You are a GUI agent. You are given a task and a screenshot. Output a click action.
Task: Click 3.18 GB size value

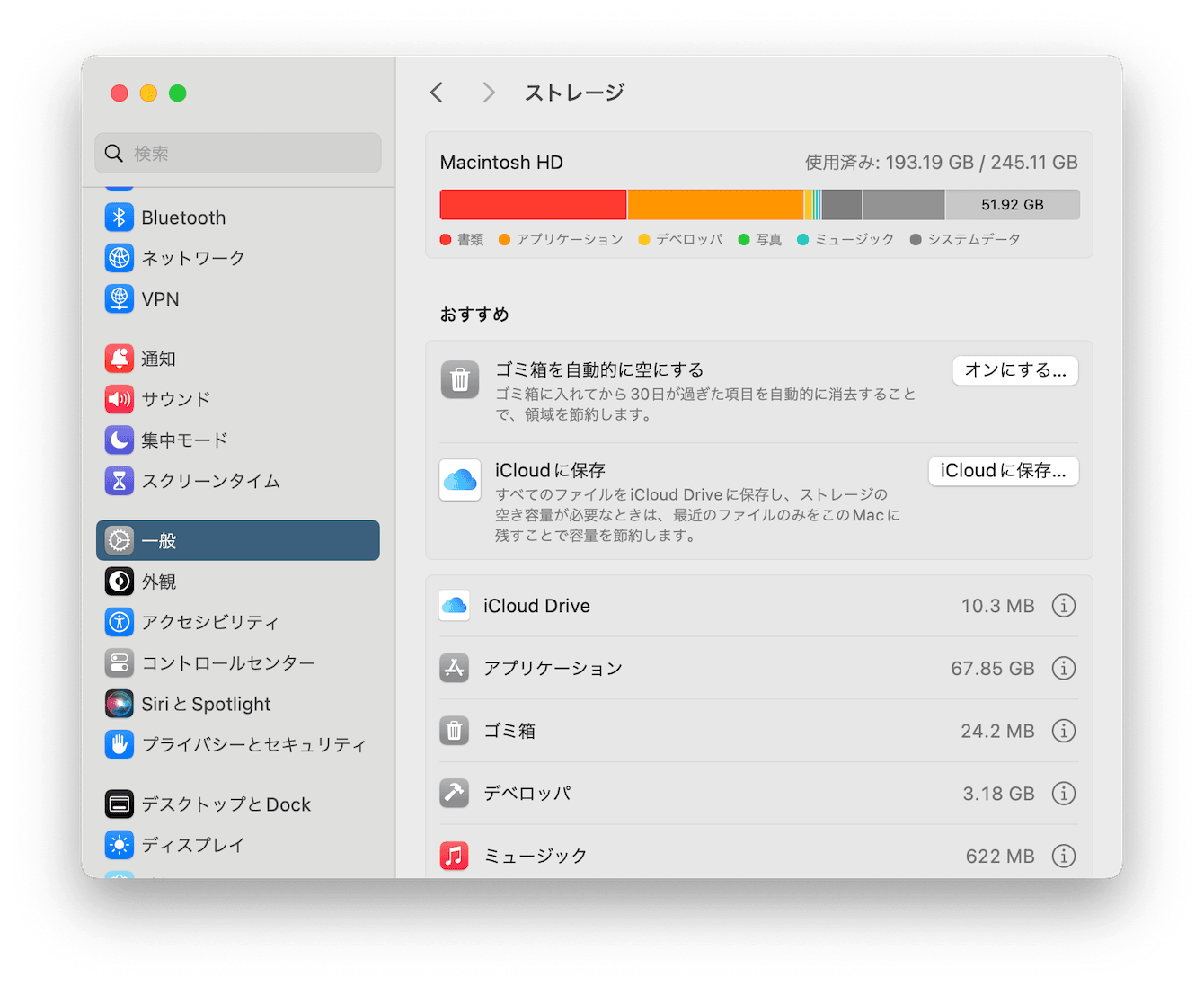[x=999, y=794]
